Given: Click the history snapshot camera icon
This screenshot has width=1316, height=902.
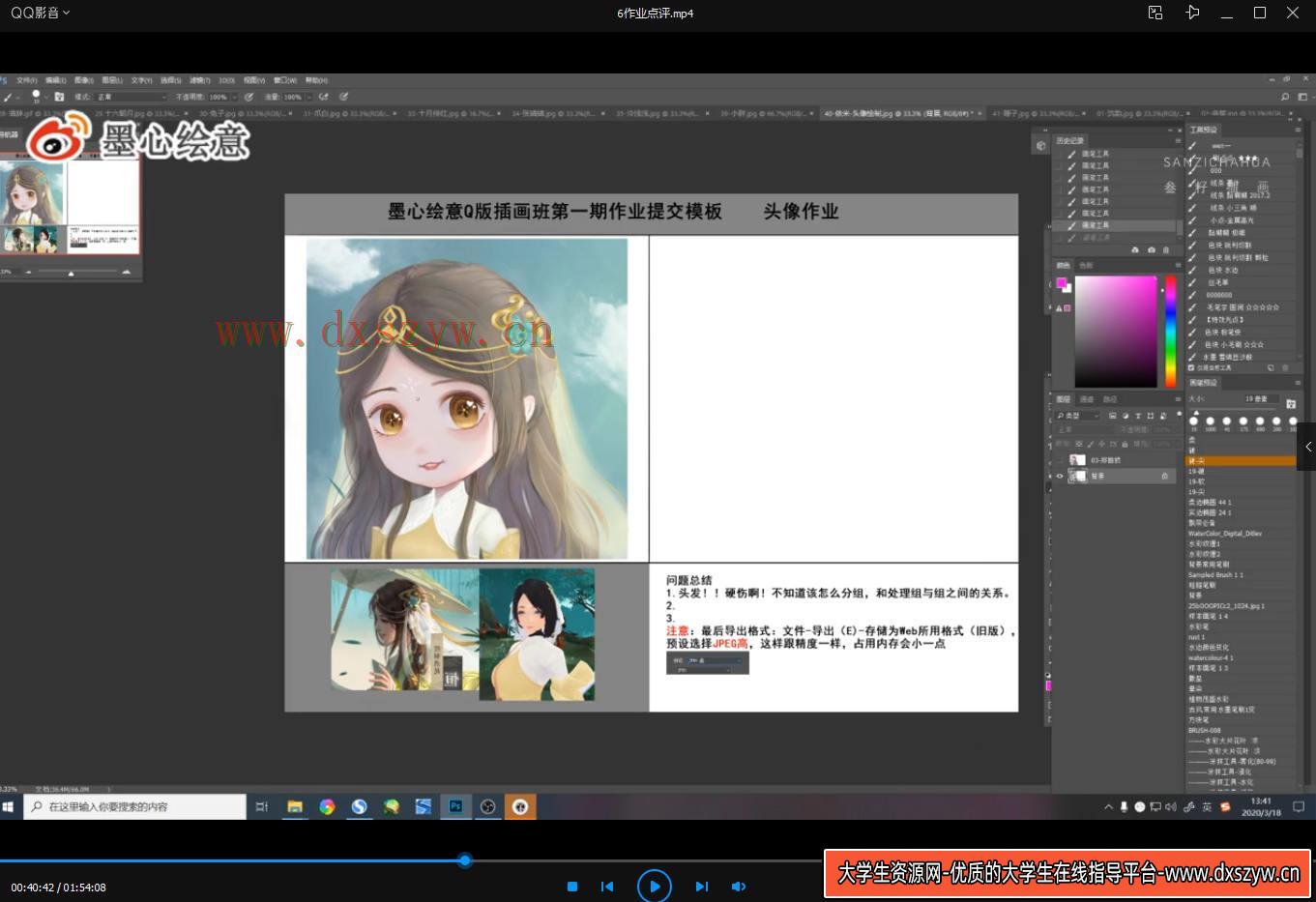Looking at the screenshot, I should [x=1152, y=249].
